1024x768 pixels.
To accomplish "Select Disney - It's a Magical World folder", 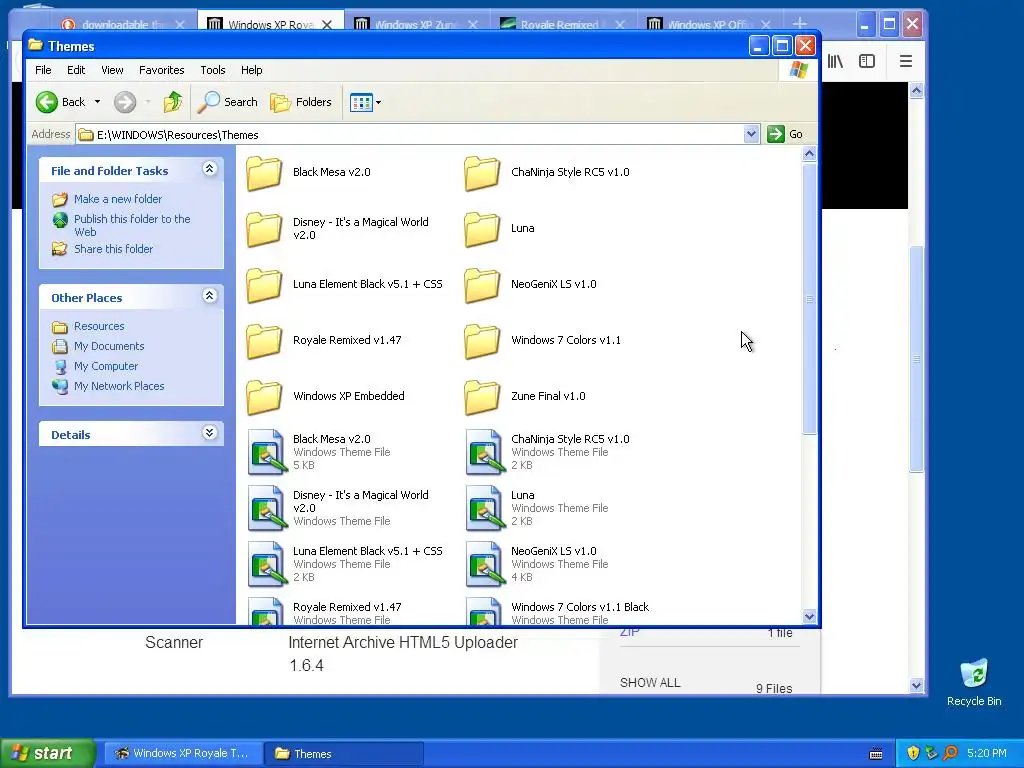I will (x=338, y=229).
